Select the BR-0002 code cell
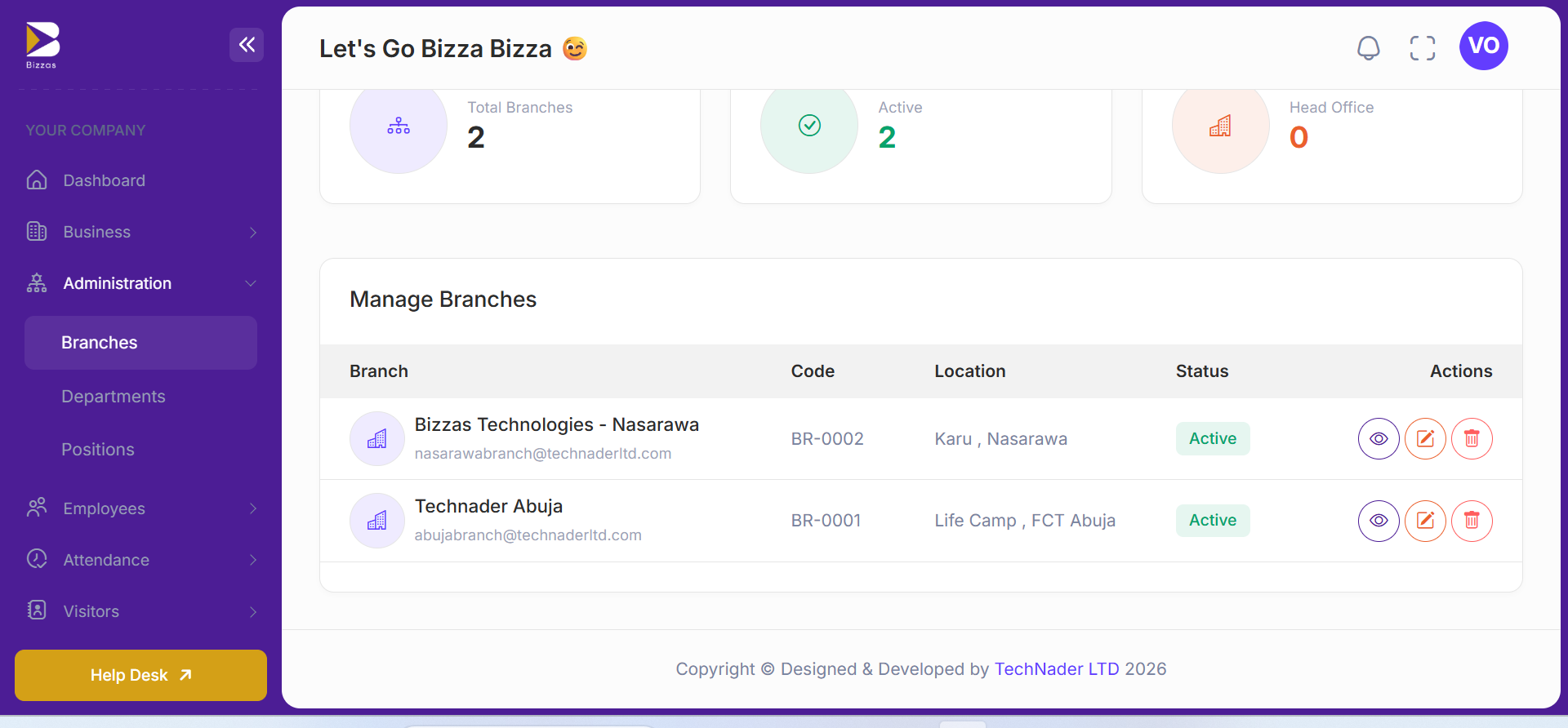The height and width of the screenshot is (728, 1568). (x=827, y=439)
